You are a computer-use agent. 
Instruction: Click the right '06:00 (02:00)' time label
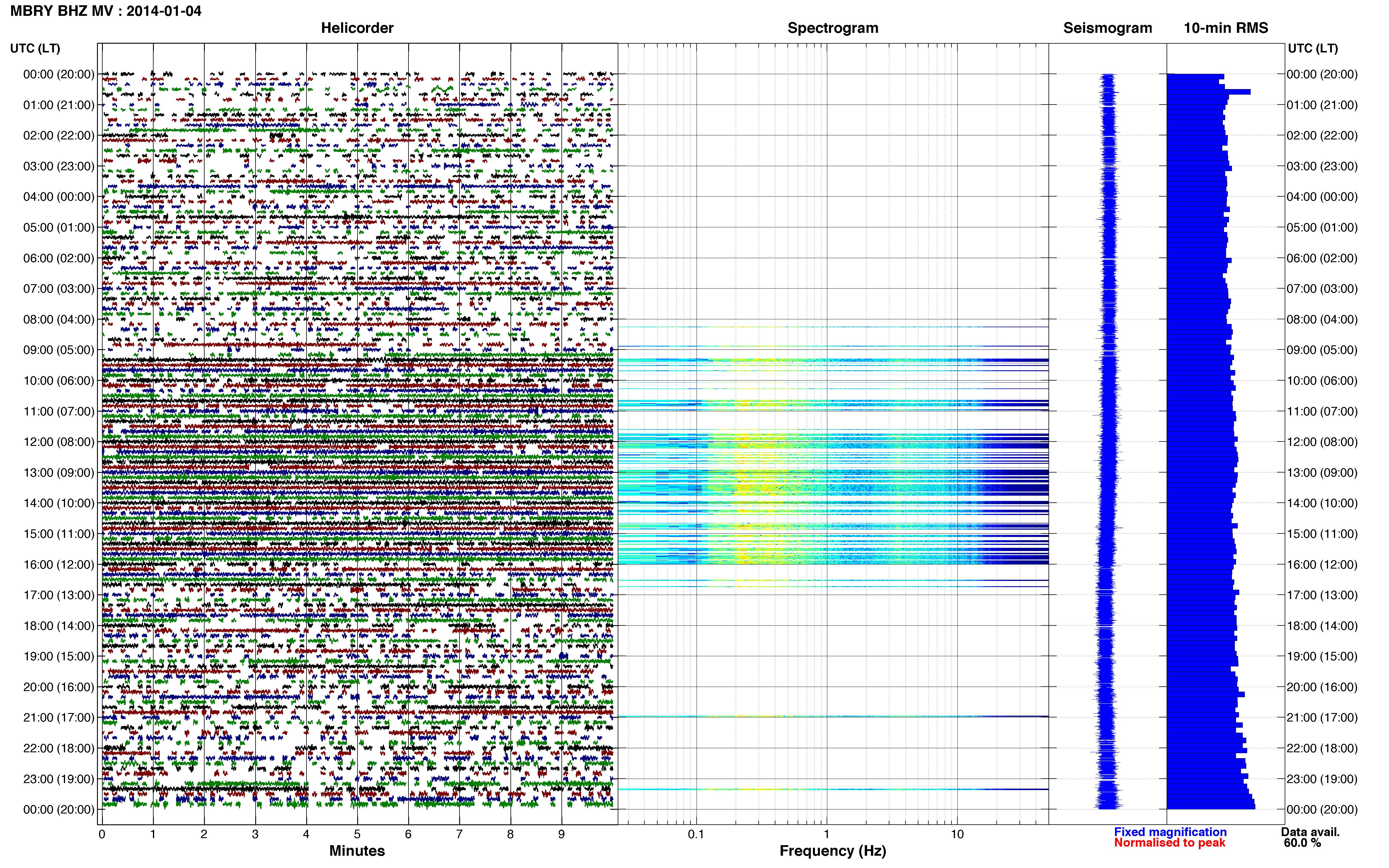[x=1322, y=258]
